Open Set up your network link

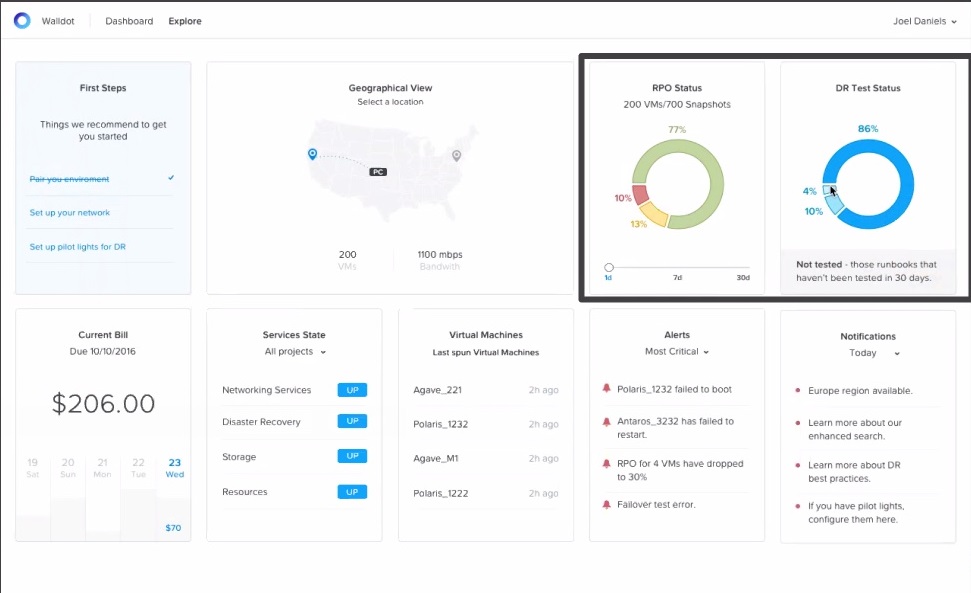[x=69, y=212]
